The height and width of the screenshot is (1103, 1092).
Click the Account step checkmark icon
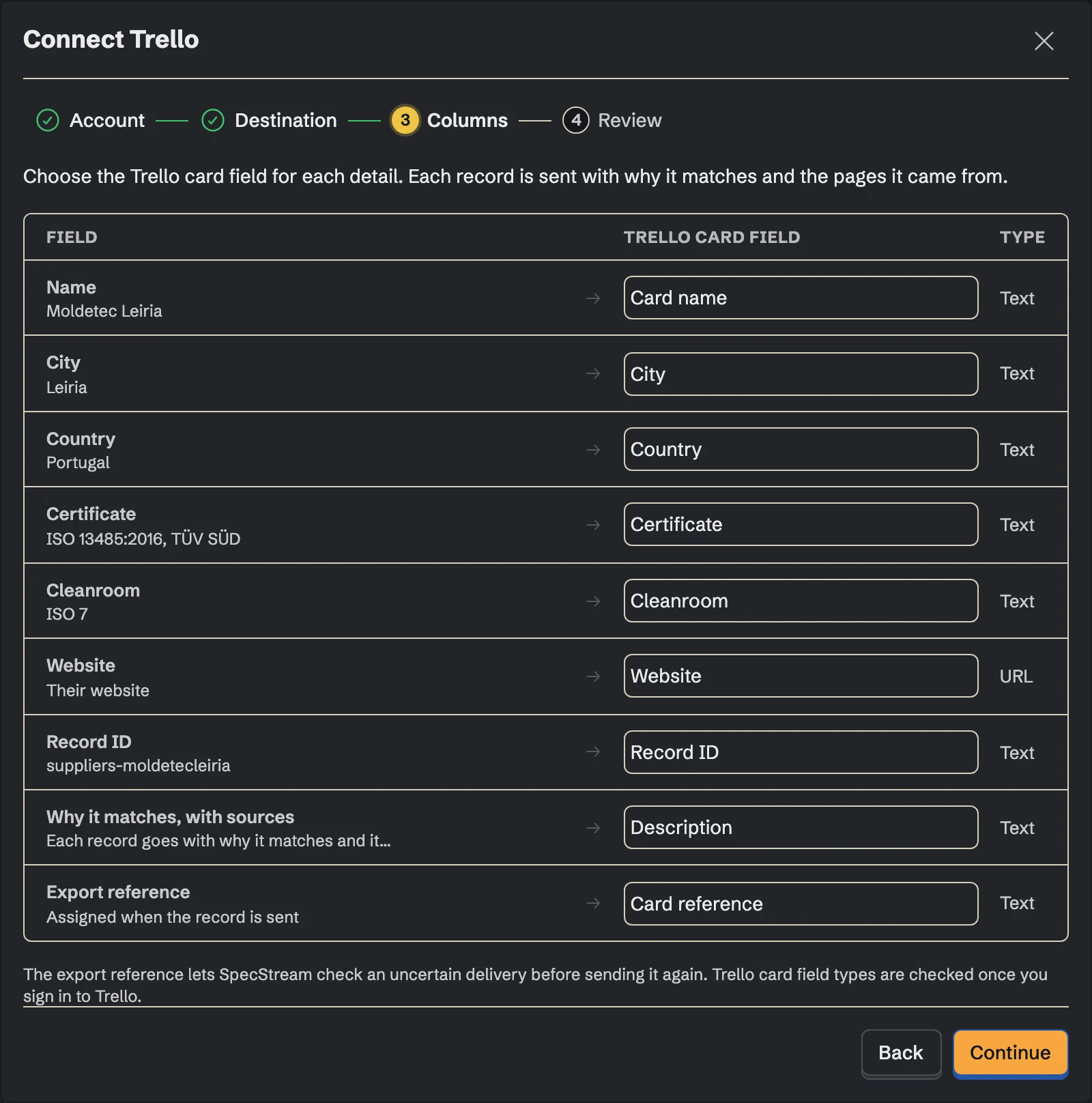click(48, 120)
